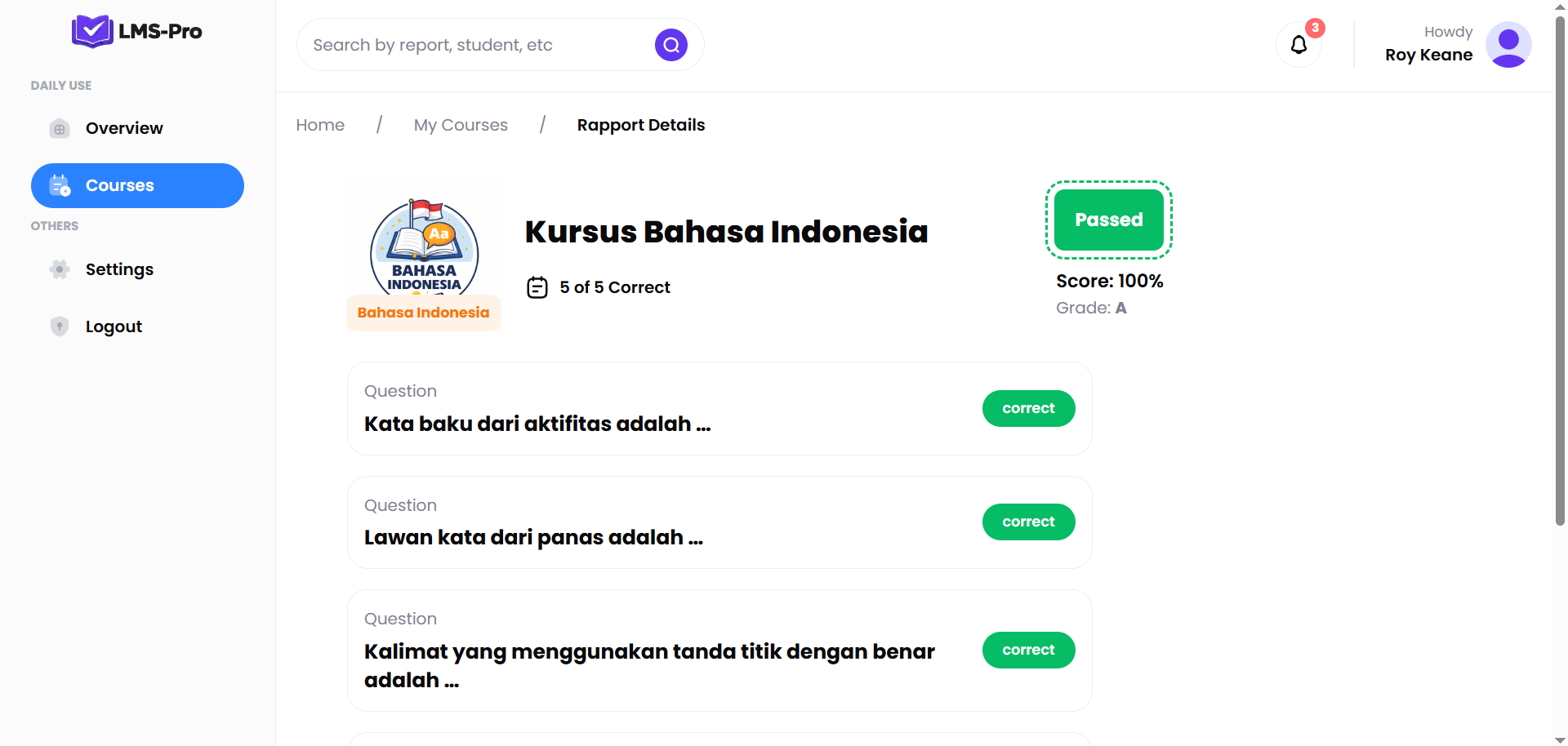This screenshot has width=1568, height=746.
Task: Click the Passed status button
Action: pyautogui.click(x=1109, y=220)
